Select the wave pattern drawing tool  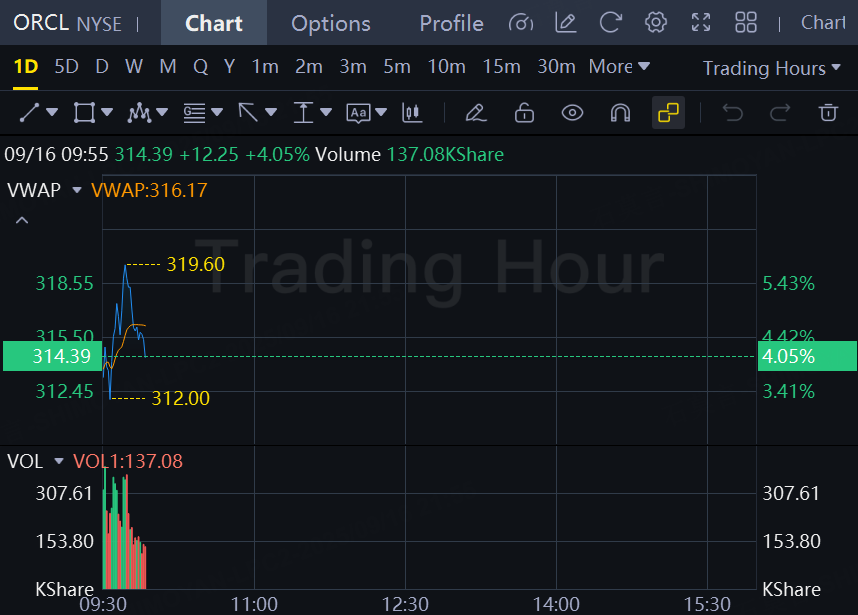(x=139, y=113)
